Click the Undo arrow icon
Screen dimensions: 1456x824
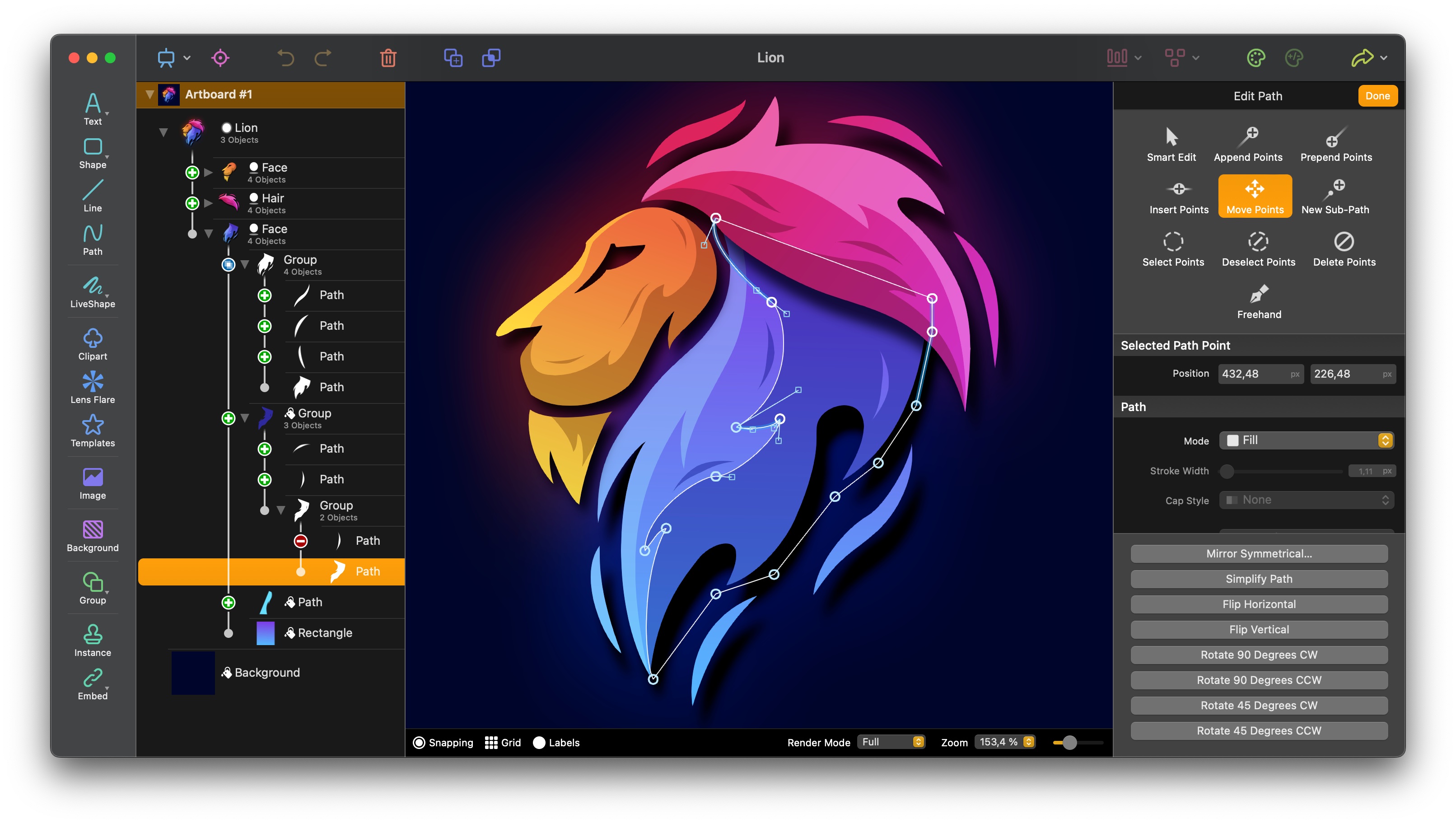click(x=286, y=58)
